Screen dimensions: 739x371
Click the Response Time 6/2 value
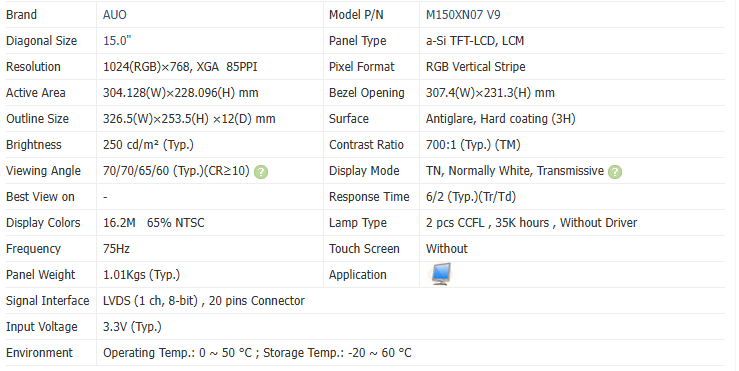(470, 197)
